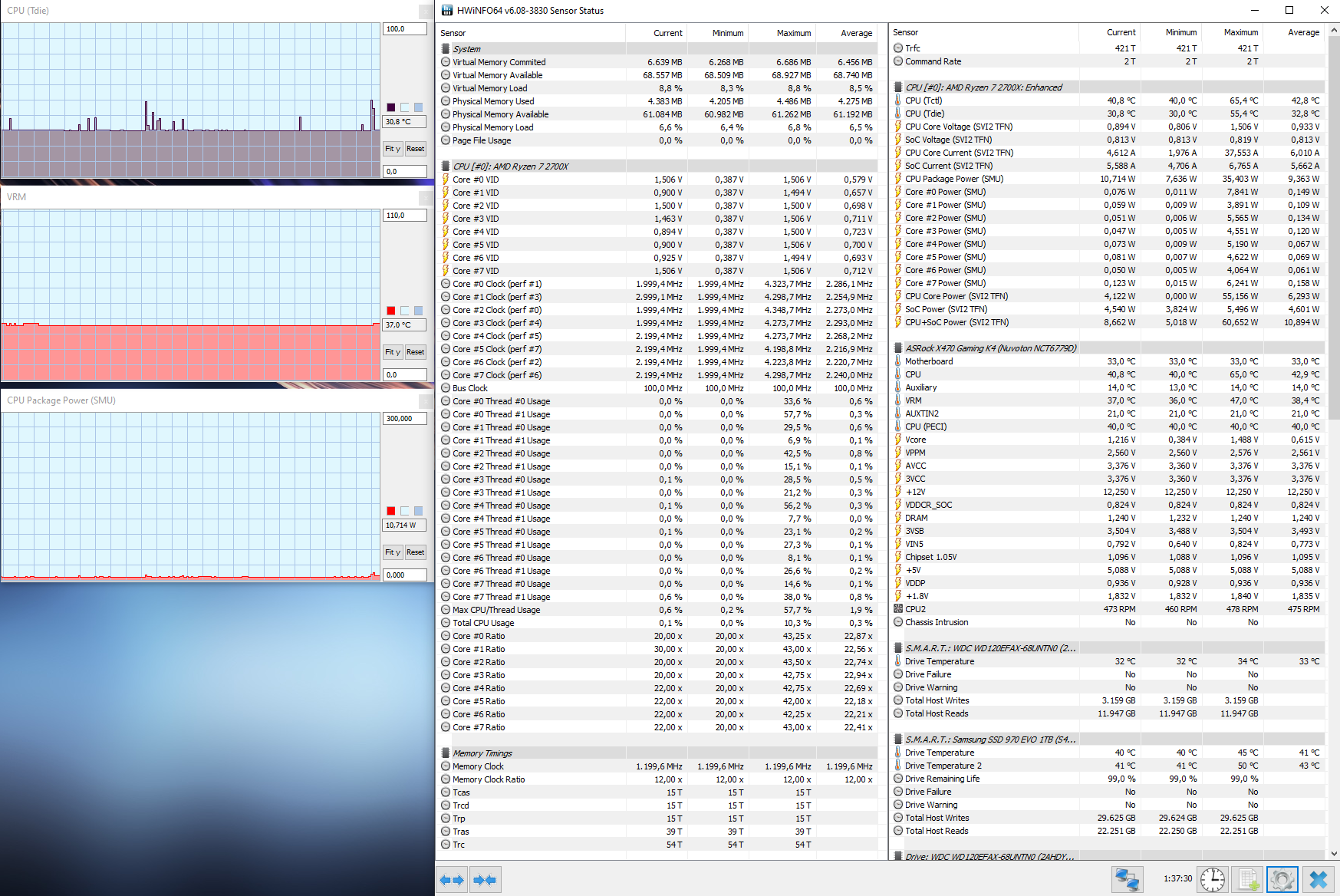
Task: Click the ASRock X470 Gaming K4 group icon
Action: (898, 348)
